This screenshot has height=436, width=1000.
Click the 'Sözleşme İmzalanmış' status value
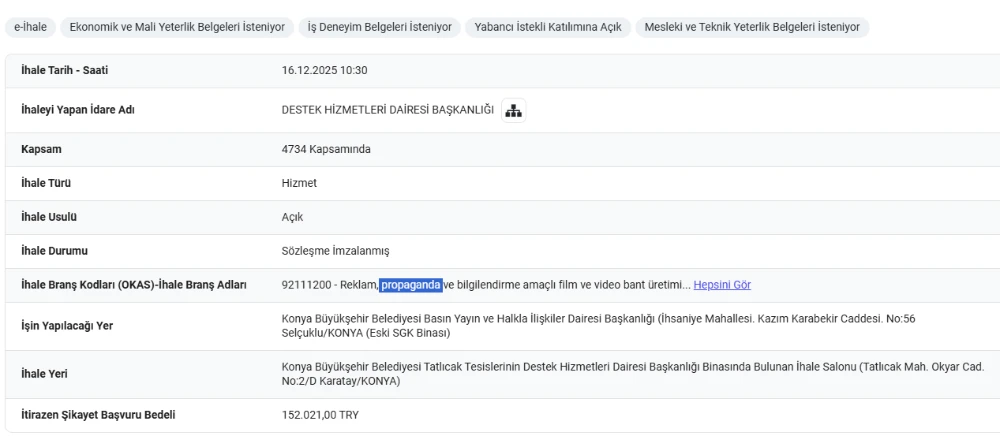click(335, 251)
